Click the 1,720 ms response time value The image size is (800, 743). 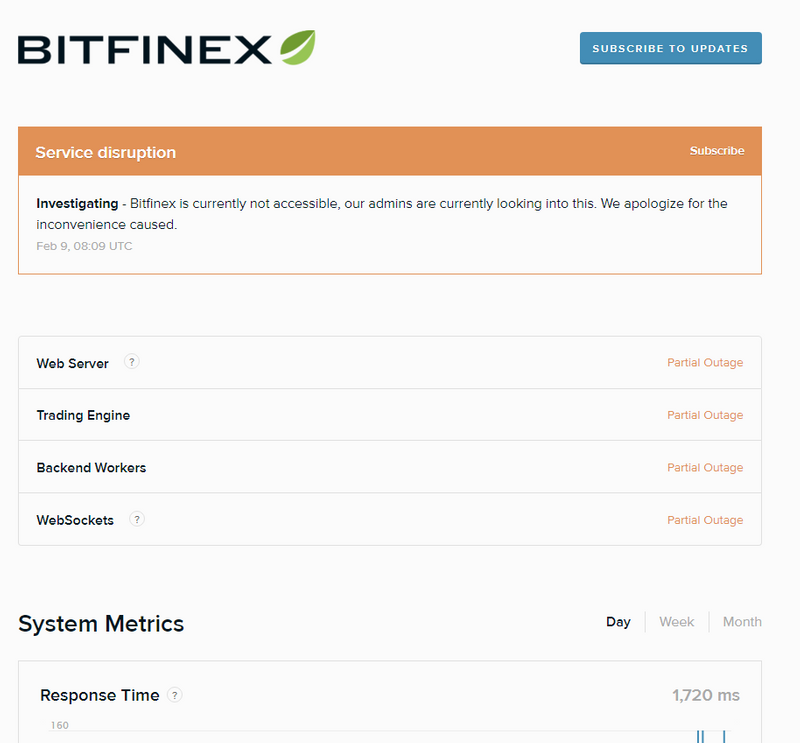[706, 695]
